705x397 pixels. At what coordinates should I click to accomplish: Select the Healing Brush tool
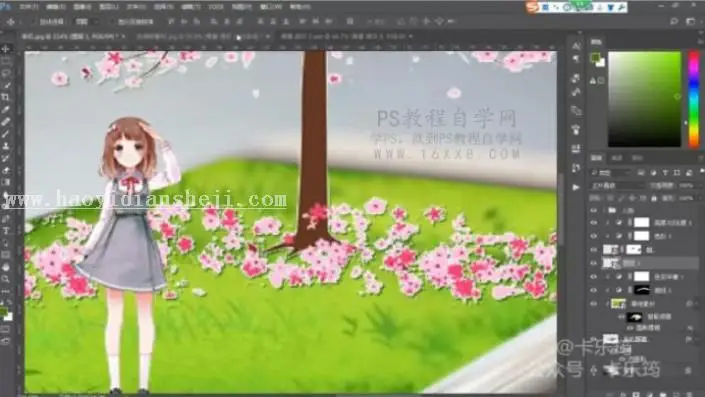point(6,121)
